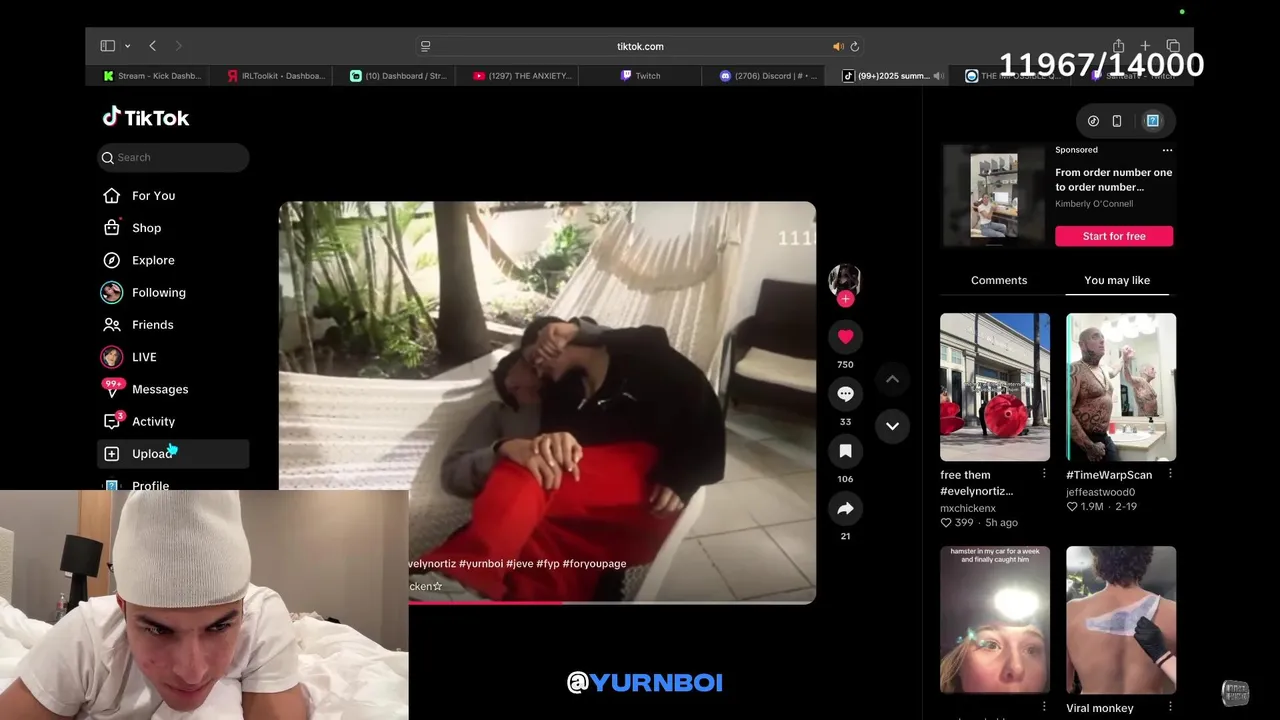Open the Viral monkey video thumbnail

[1121, 620]
